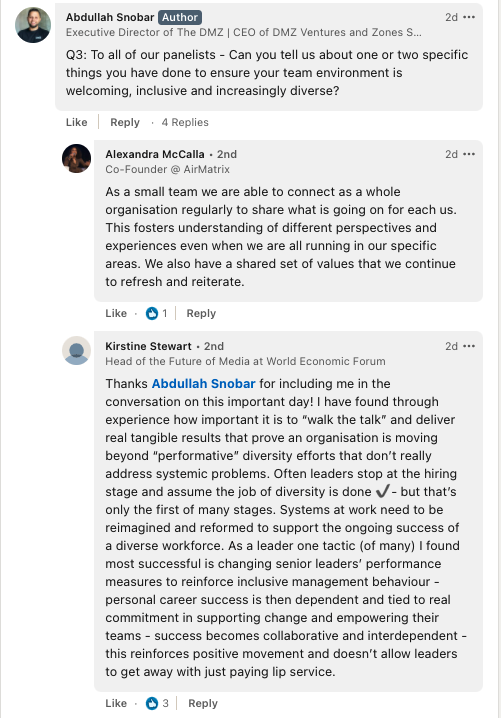Open three-dot menu on Alexandra McCalla's reply
Screen dimensions: 501x718
(469, 154)
